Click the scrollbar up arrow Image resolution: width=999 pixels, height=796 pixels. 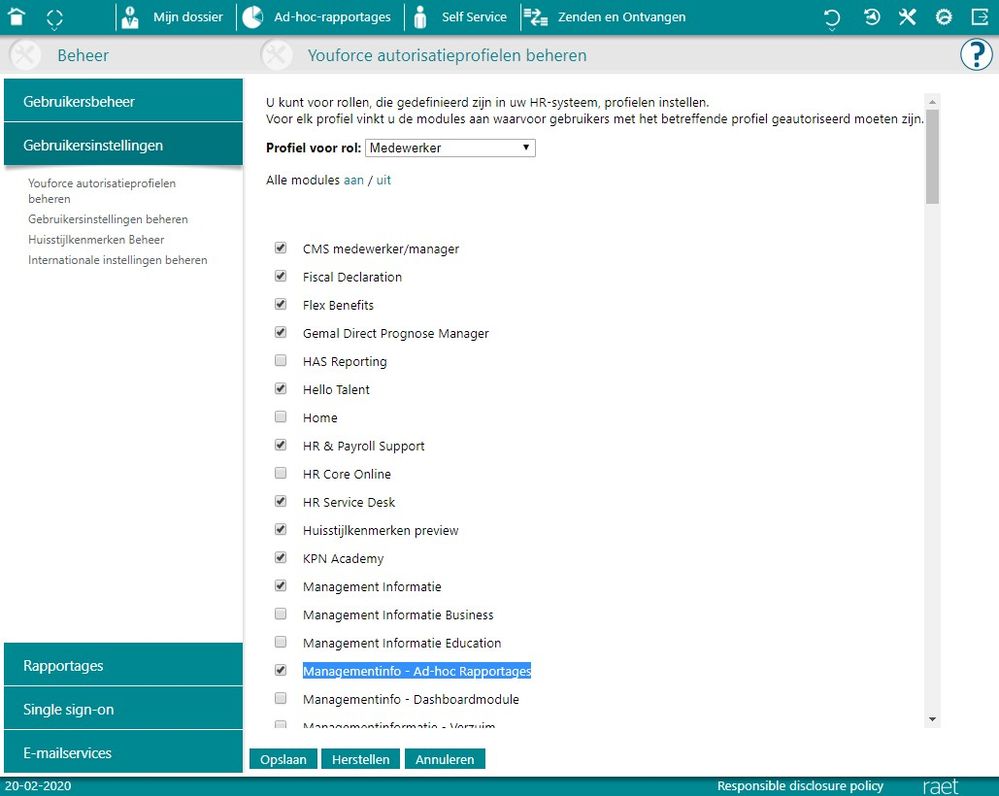(932, 101)
